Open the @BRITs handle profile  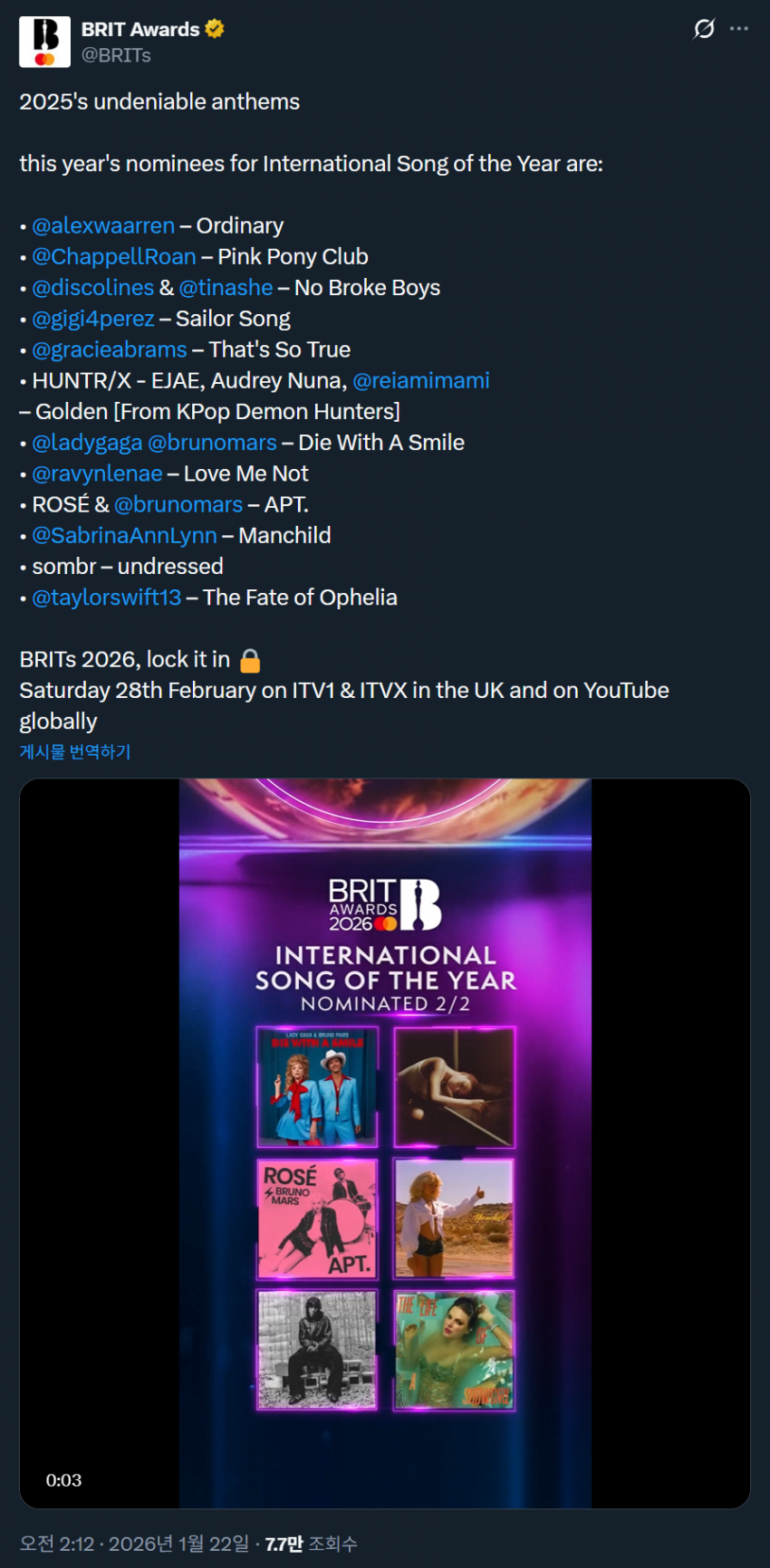[x=116, y=55]
